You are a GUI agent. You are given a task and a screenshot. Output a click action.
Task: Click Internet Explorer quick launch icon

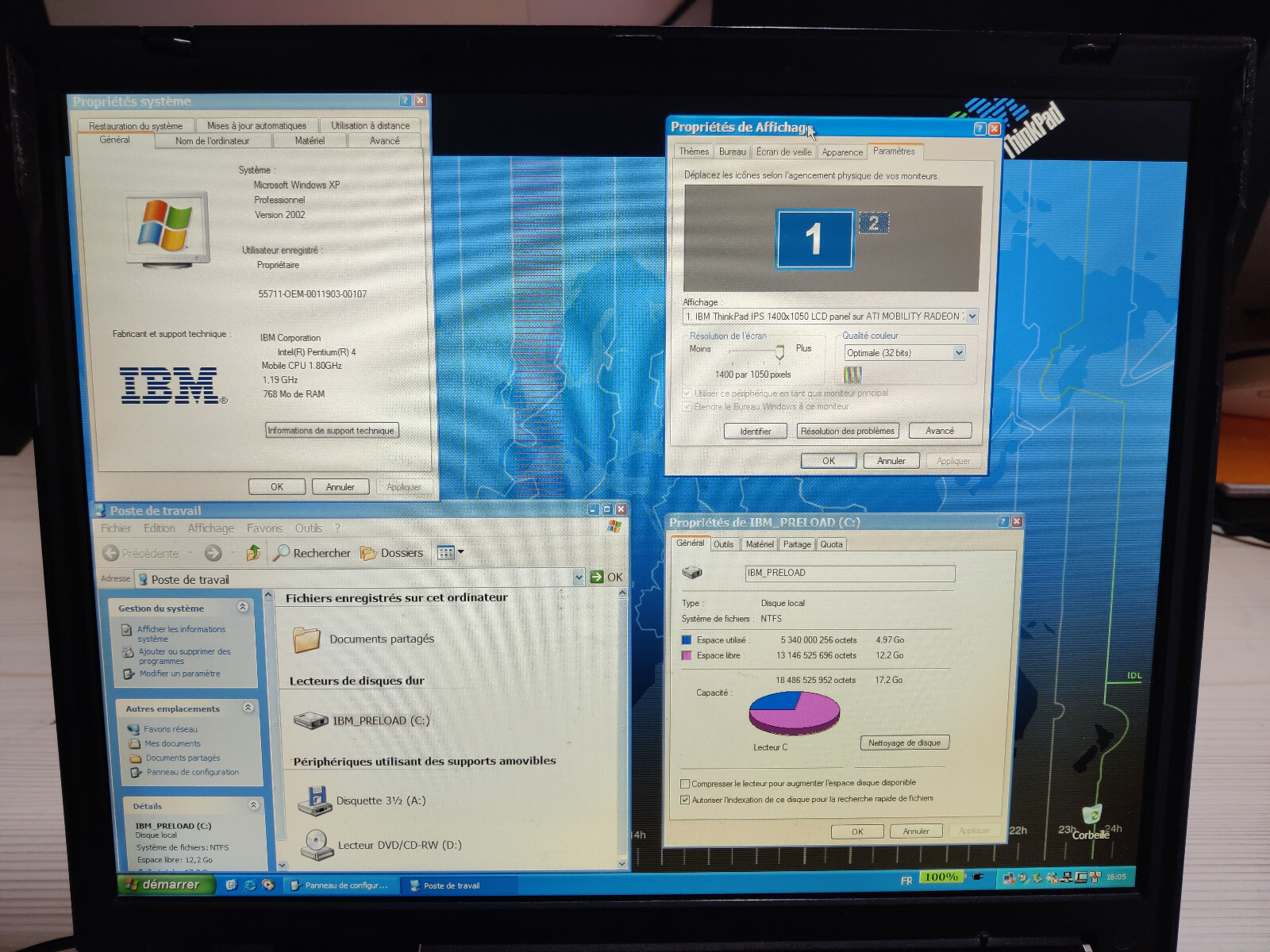250,885
